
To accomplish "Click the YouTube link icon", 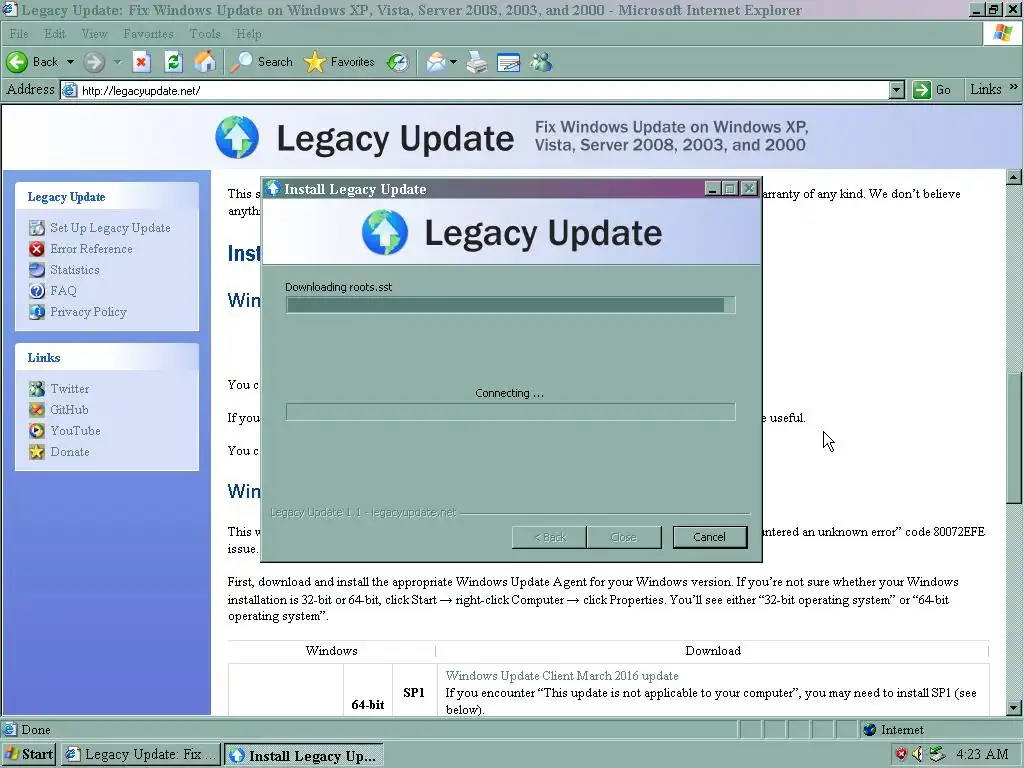I will point(37,430).
